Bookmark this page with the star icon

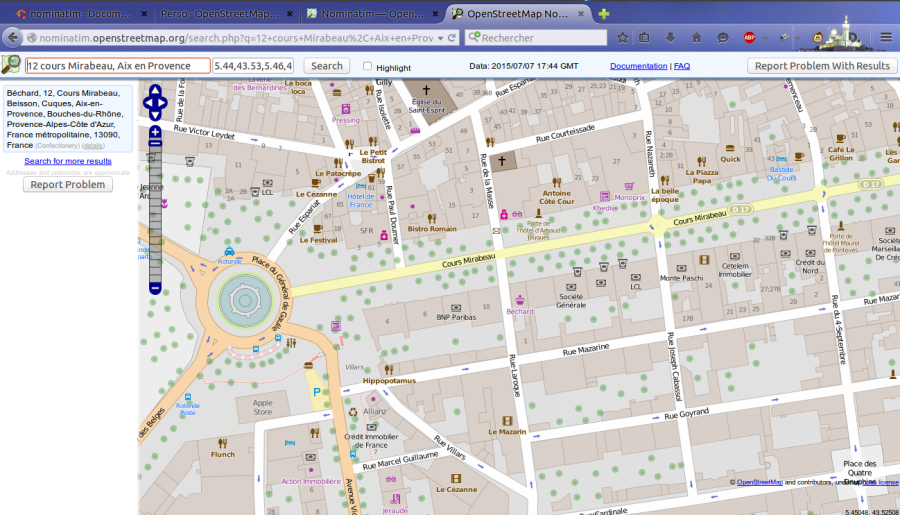[622, 38]
